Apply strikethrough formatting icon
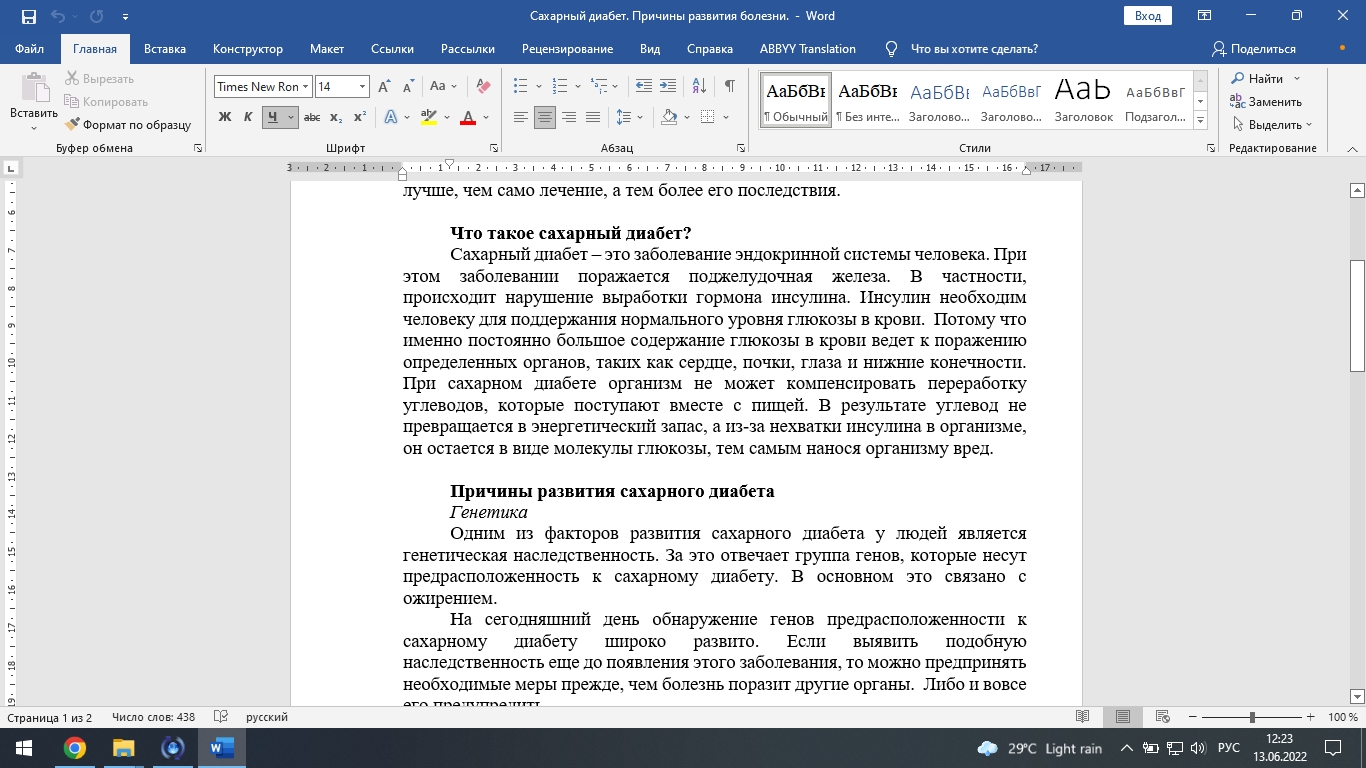This screenshot has height=768, width=1366. click(x=312, y=117)
